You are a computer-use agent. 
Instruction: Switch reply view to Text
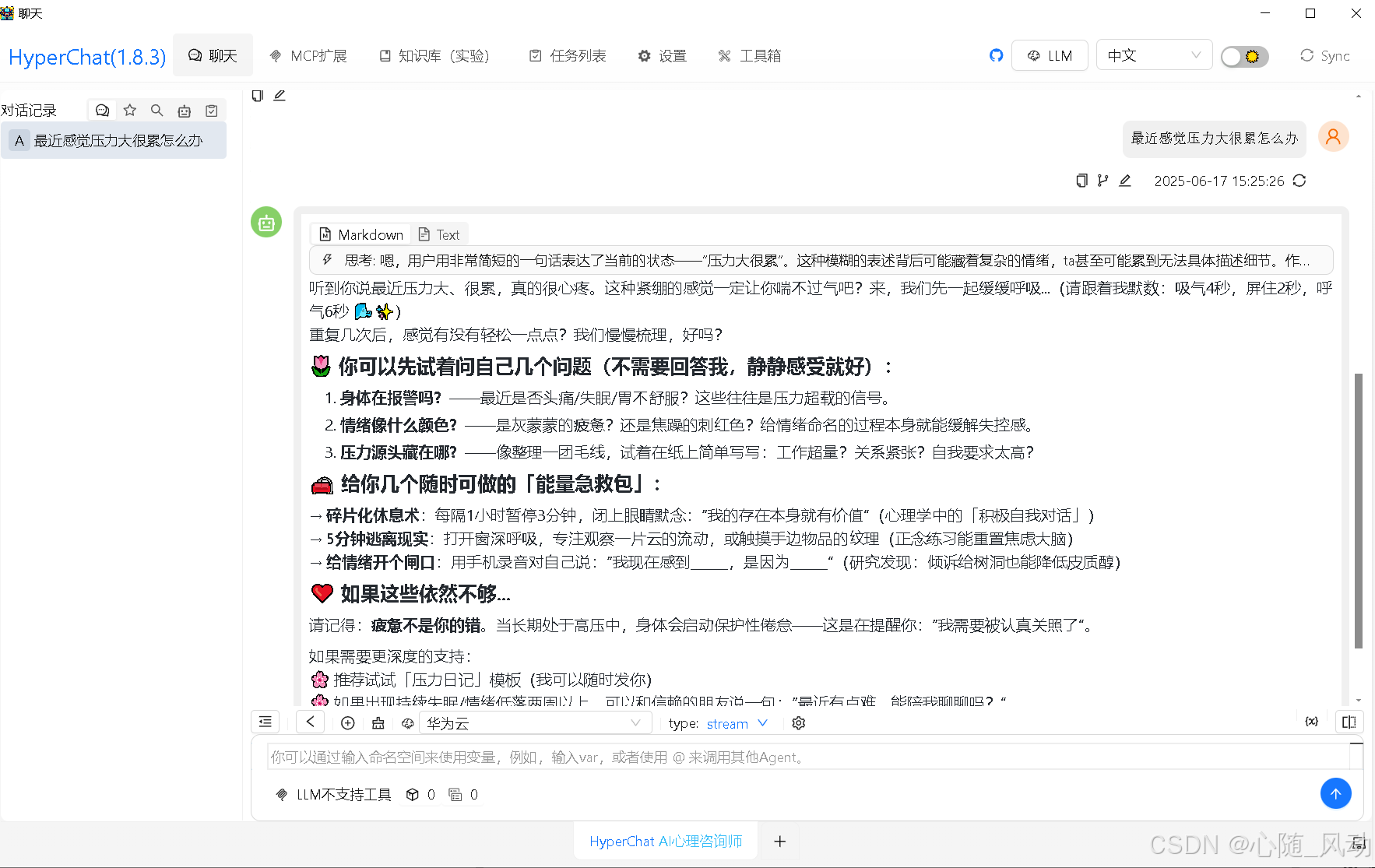click(439, 234)
